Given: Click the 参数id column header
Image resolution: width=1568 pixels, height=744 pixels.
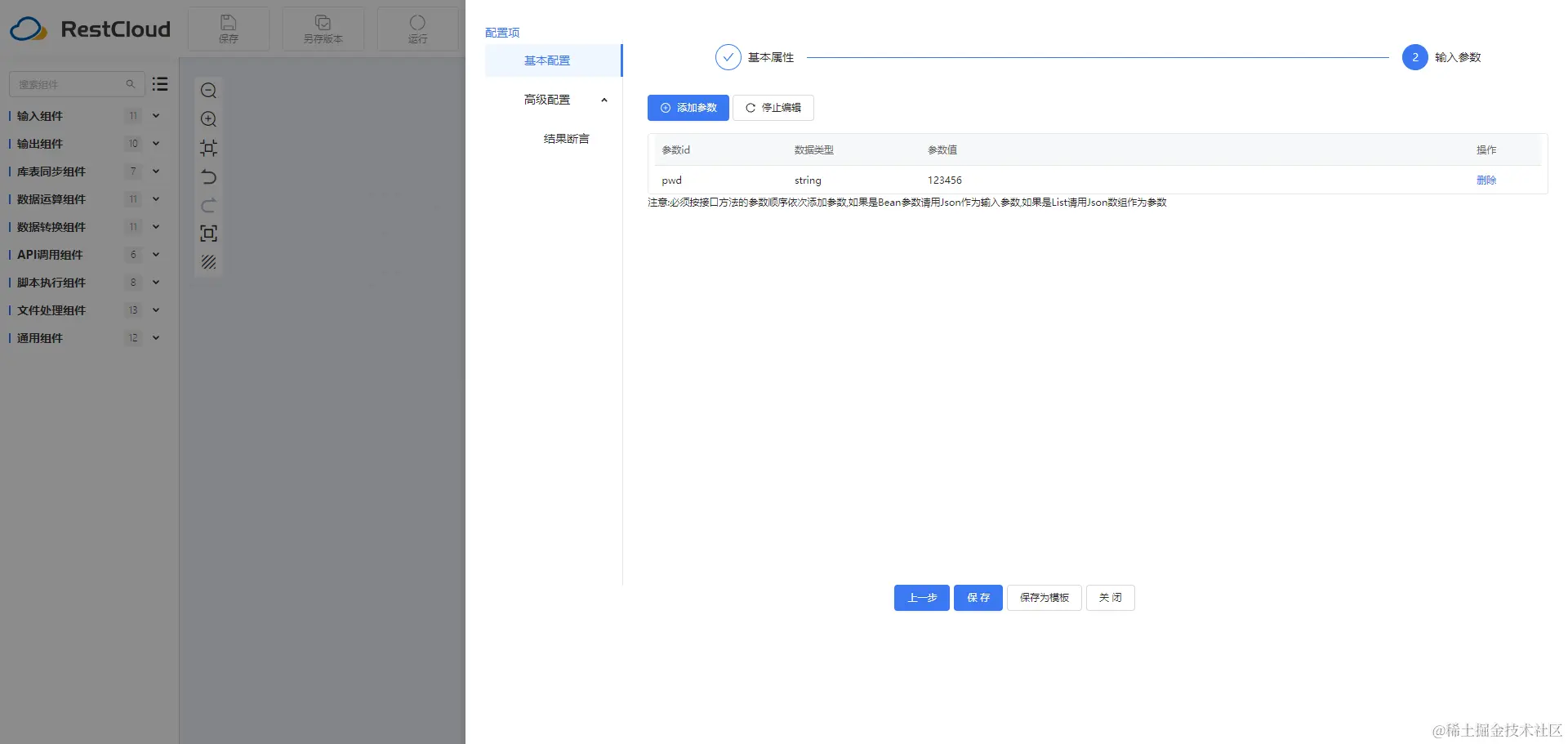Looking at the screenshot, I should click(675, 150).
